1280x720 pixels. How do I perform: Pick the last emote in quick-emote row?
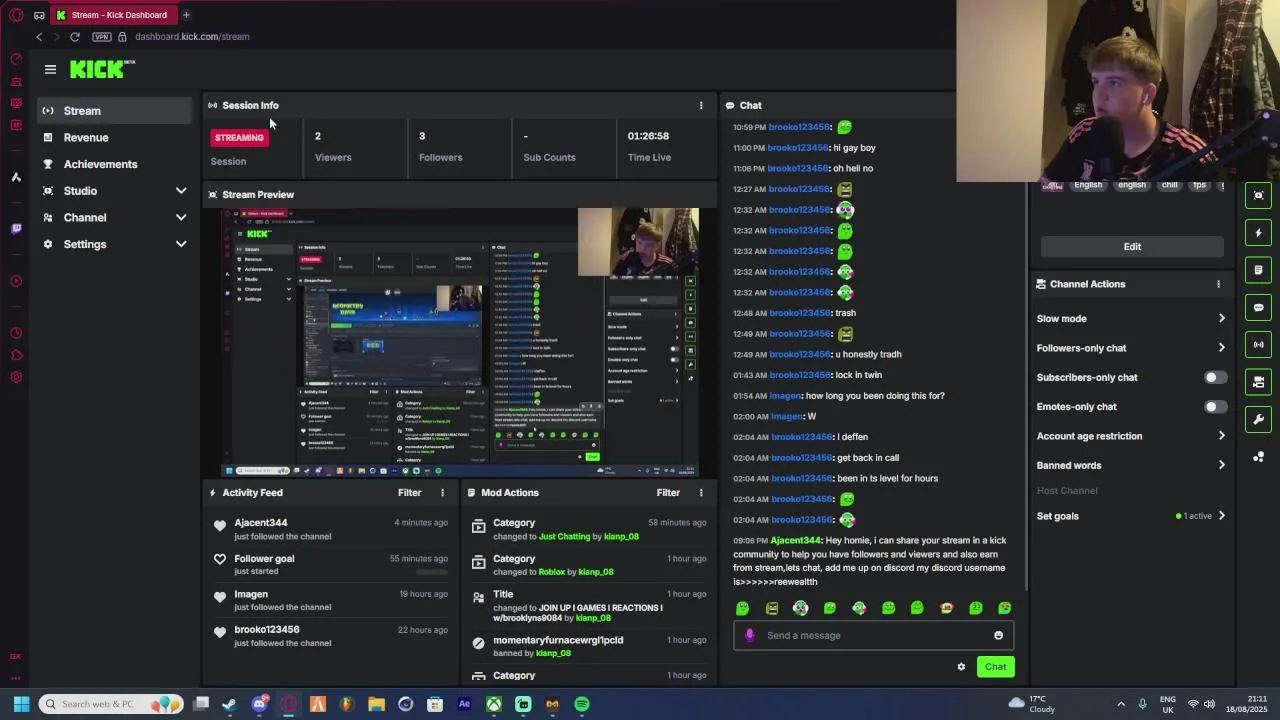click(1005, 608)
